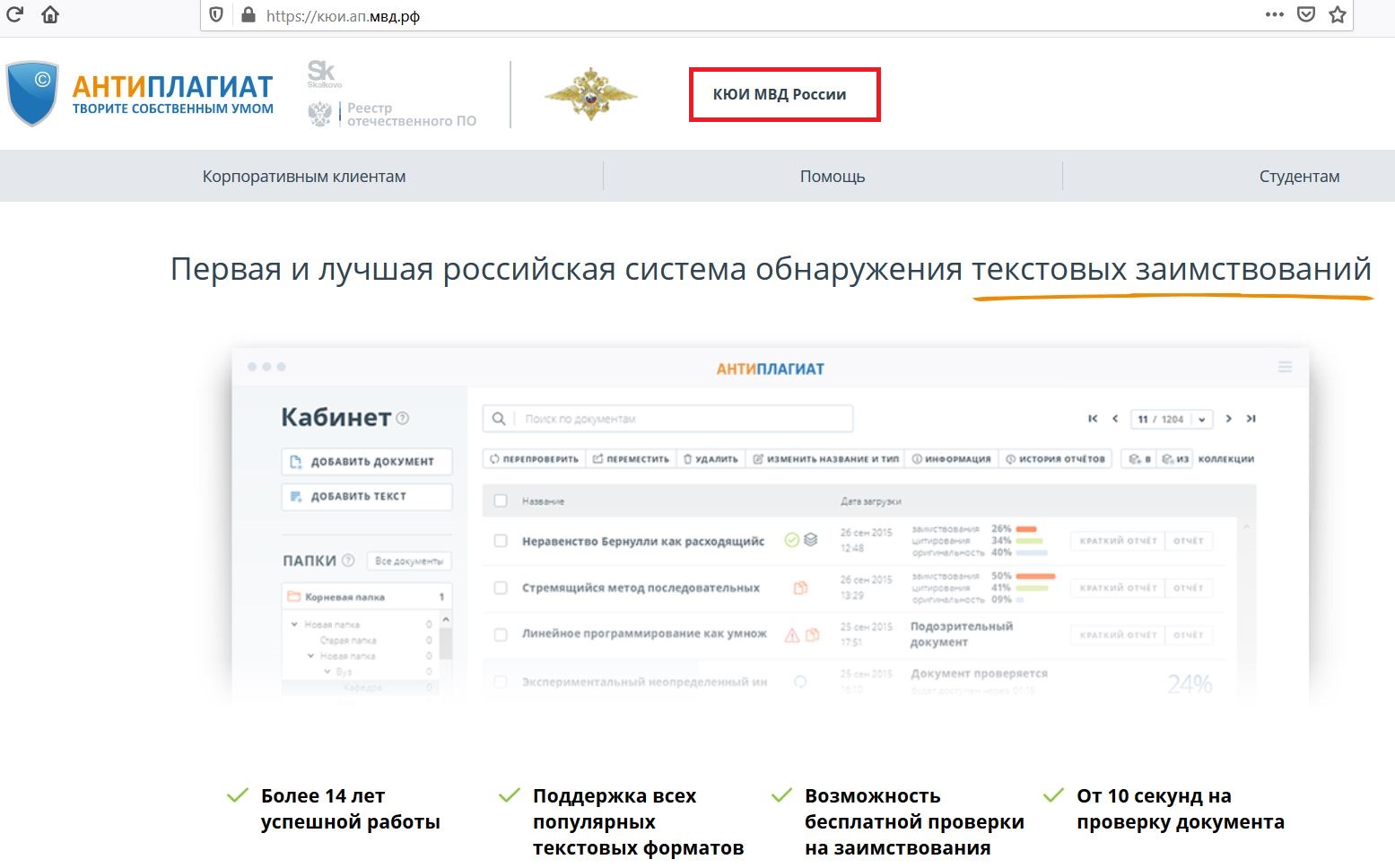Click the help icon next to Кабинет
The width and height of the screenshot is (1395, 868).
tap(403, 418)
